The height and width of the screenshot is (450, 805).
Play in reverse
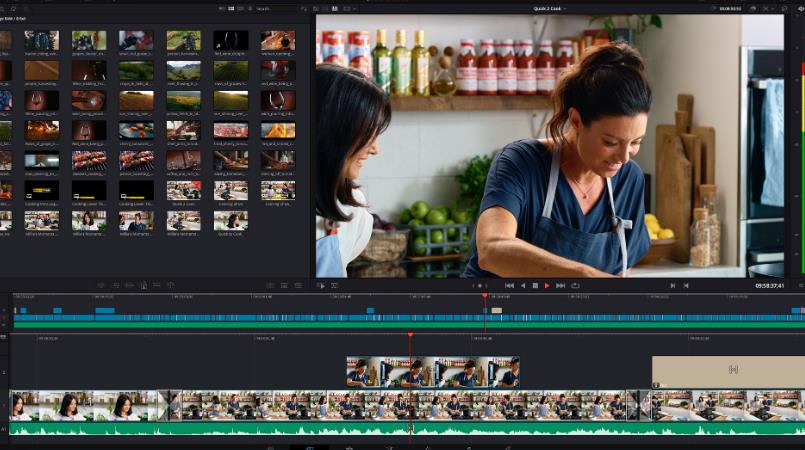(x=523, y=285)
